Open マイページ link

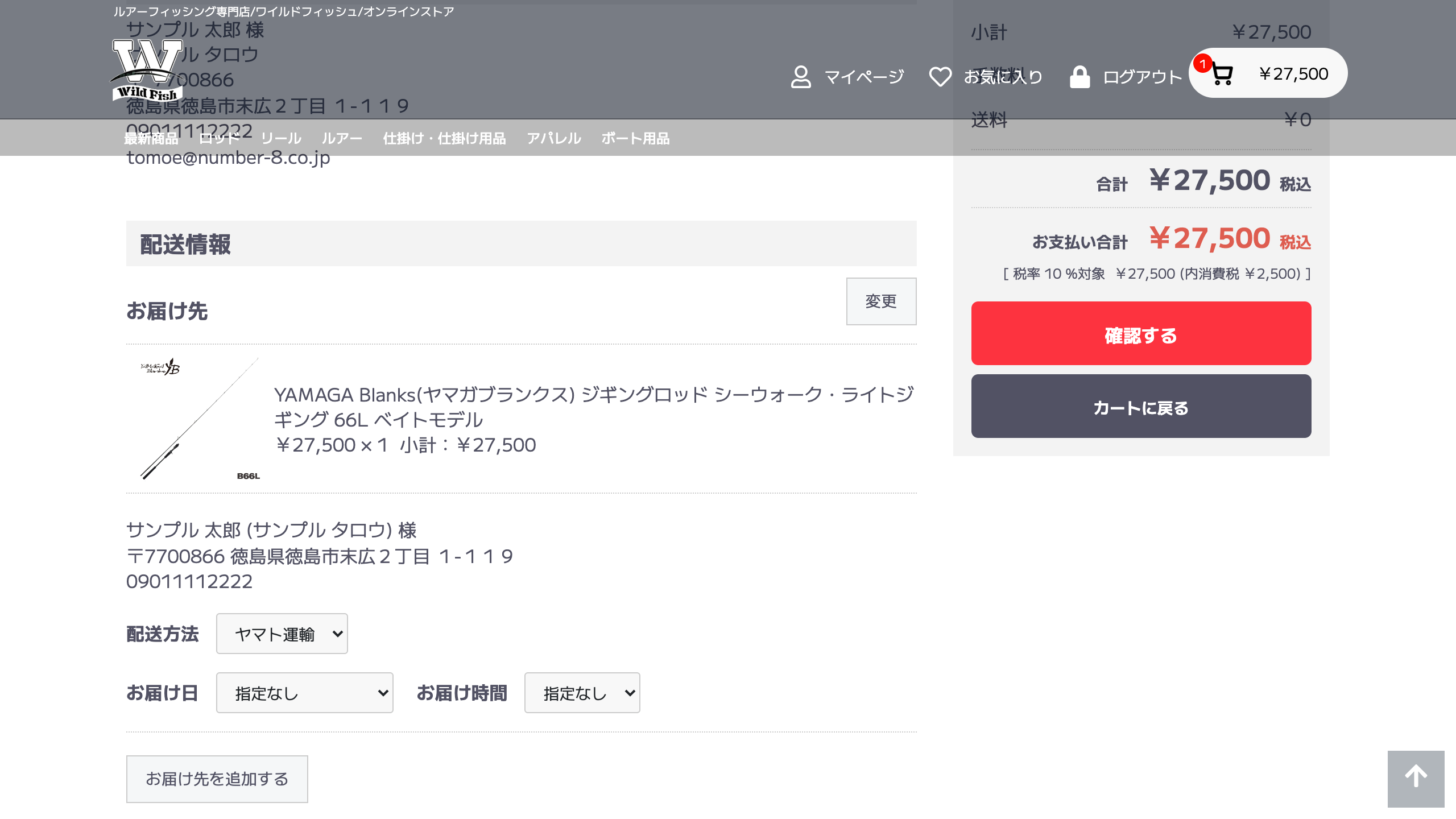864,77
